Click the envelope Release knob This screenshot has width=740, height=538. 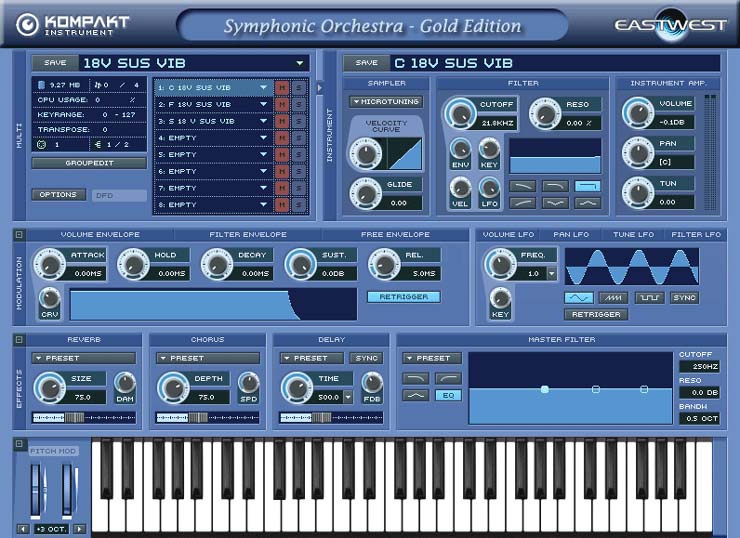point(384,264)
